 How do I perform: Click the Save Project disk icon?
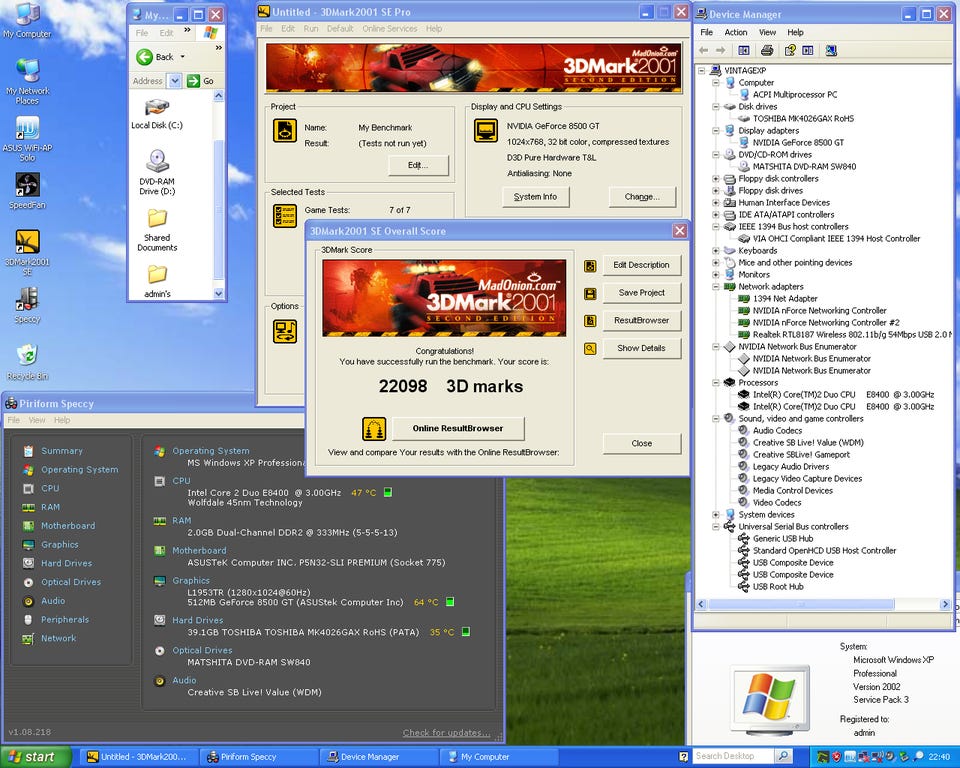[590, 294]
